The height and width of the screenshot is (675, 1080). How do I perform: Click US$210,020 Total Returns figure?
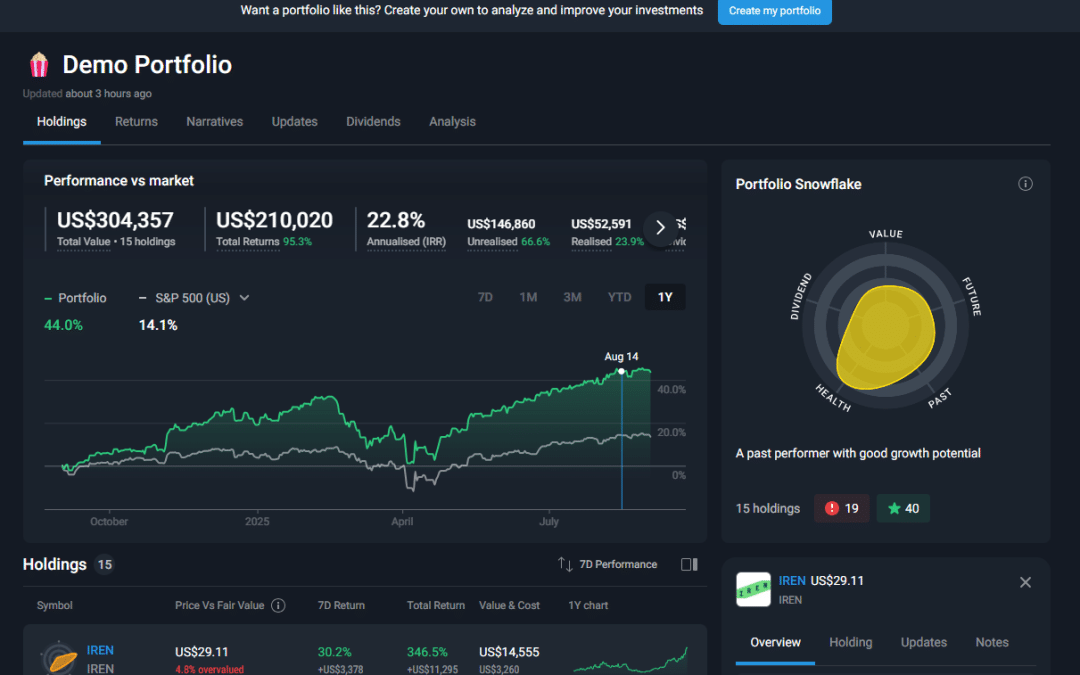(x=274, y=220)
